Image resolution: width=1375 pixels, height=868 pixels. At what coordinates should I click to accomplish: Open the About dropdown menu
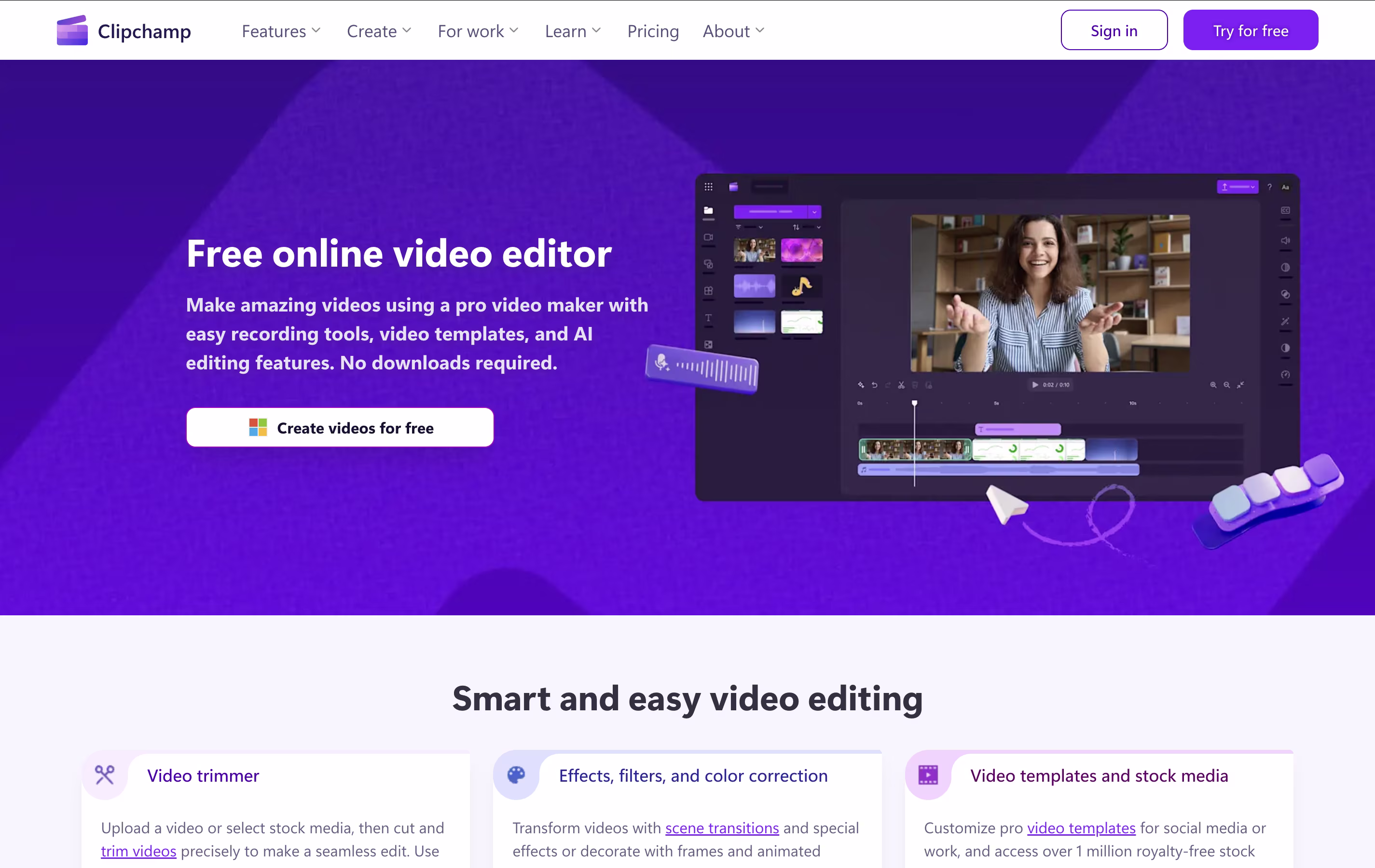tap(733, 31)
